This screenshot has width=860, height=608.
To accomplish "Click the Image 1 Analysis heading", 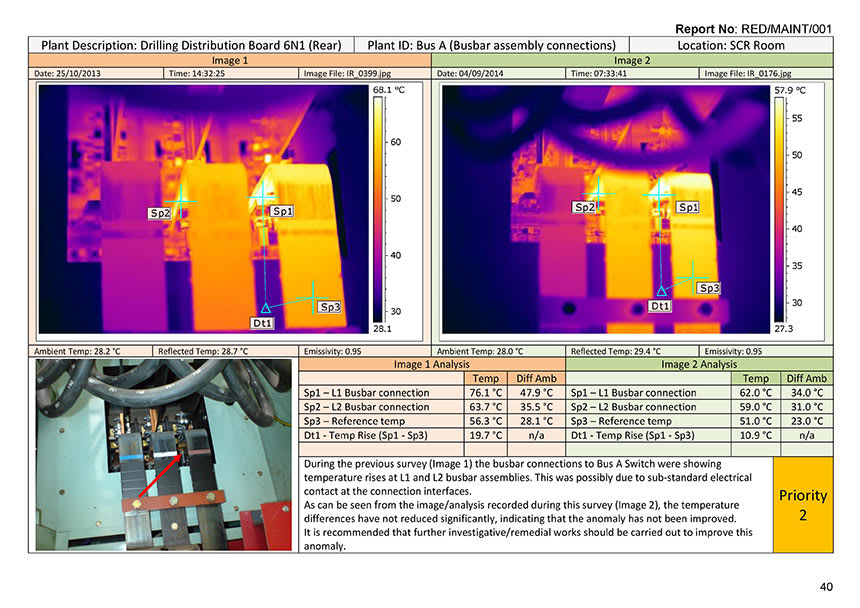I will click(x=432, y=364).
